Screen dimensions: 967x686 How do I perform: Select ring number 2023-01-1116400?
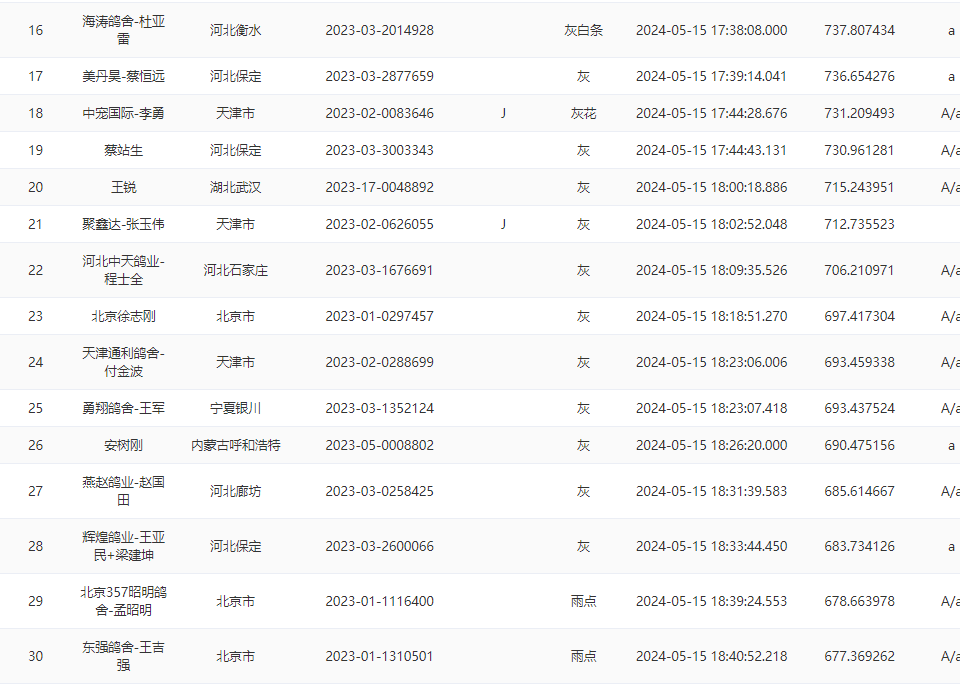(379, 601)
